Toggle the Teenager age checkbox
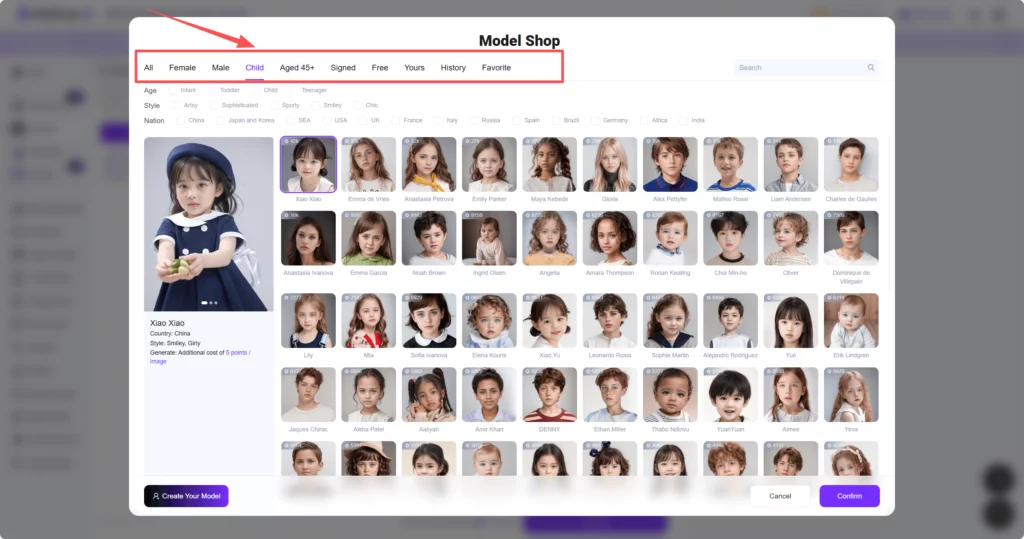The height and width of the screenshot is (539, 1024). tap(294, 90)
